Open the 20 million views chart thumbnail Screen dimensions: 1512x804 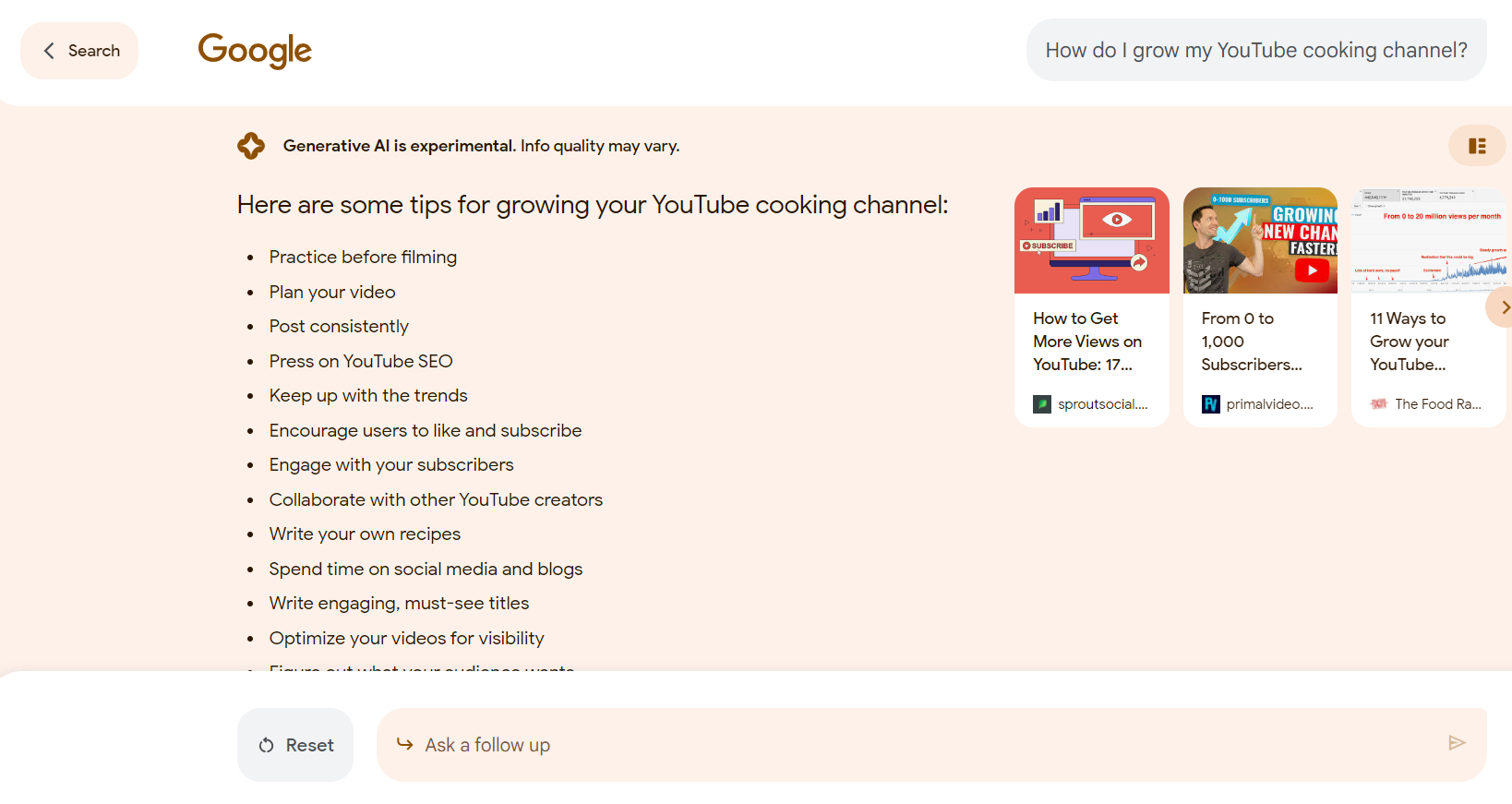[x=1429, y=241]
